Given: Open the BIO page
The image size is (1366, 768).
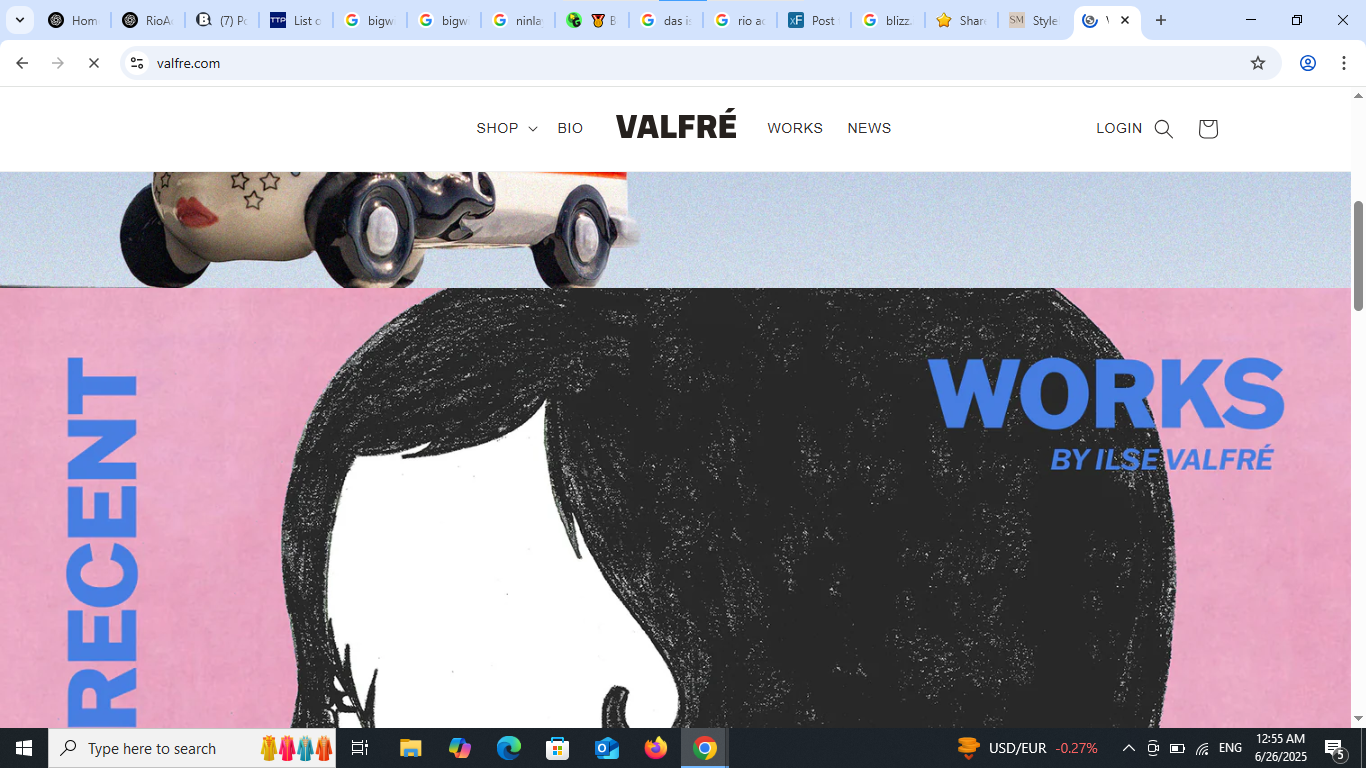Looking at the screenshot, I should click(x=570, y=128).
